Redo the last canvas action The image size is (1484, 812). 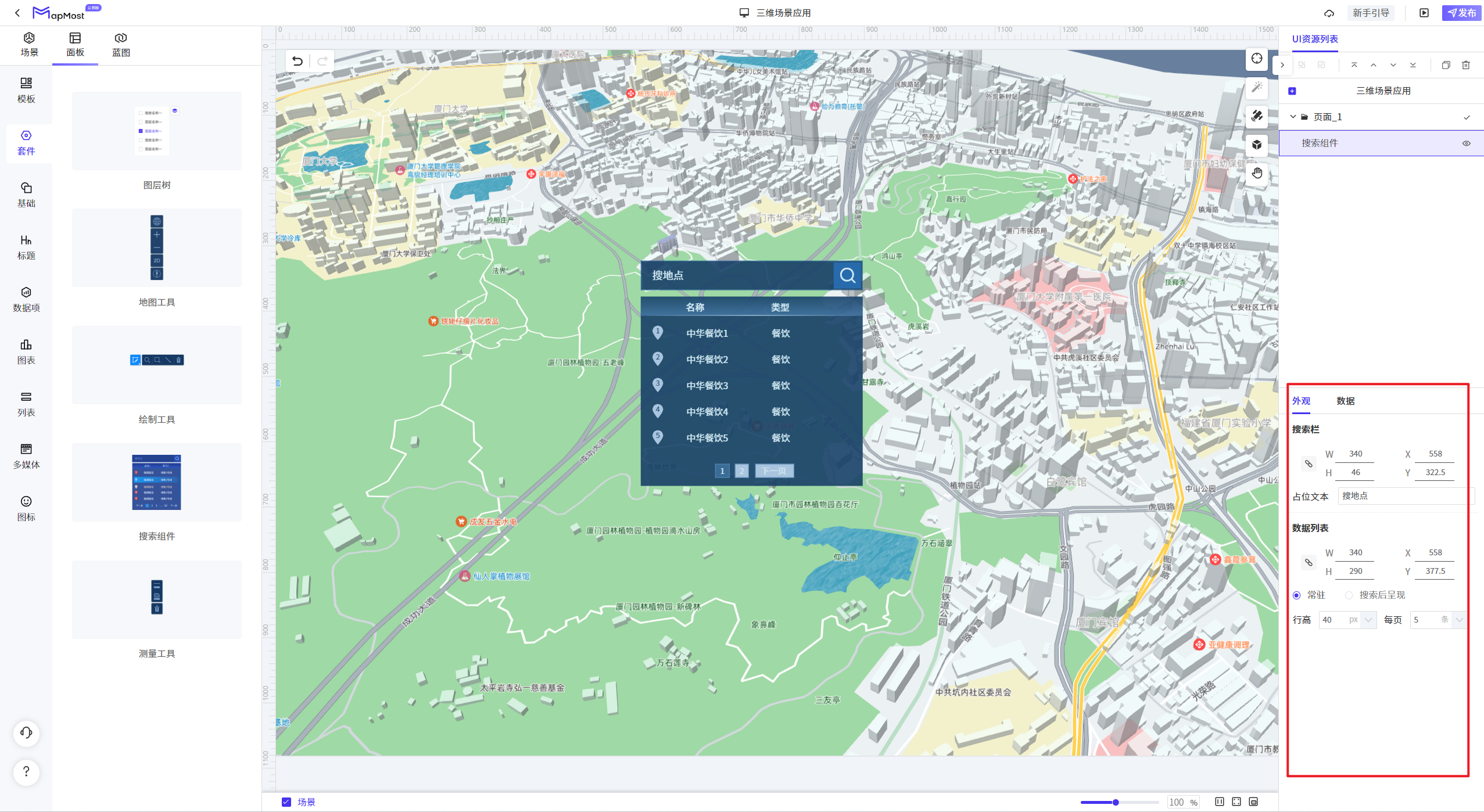click(322, 61)
